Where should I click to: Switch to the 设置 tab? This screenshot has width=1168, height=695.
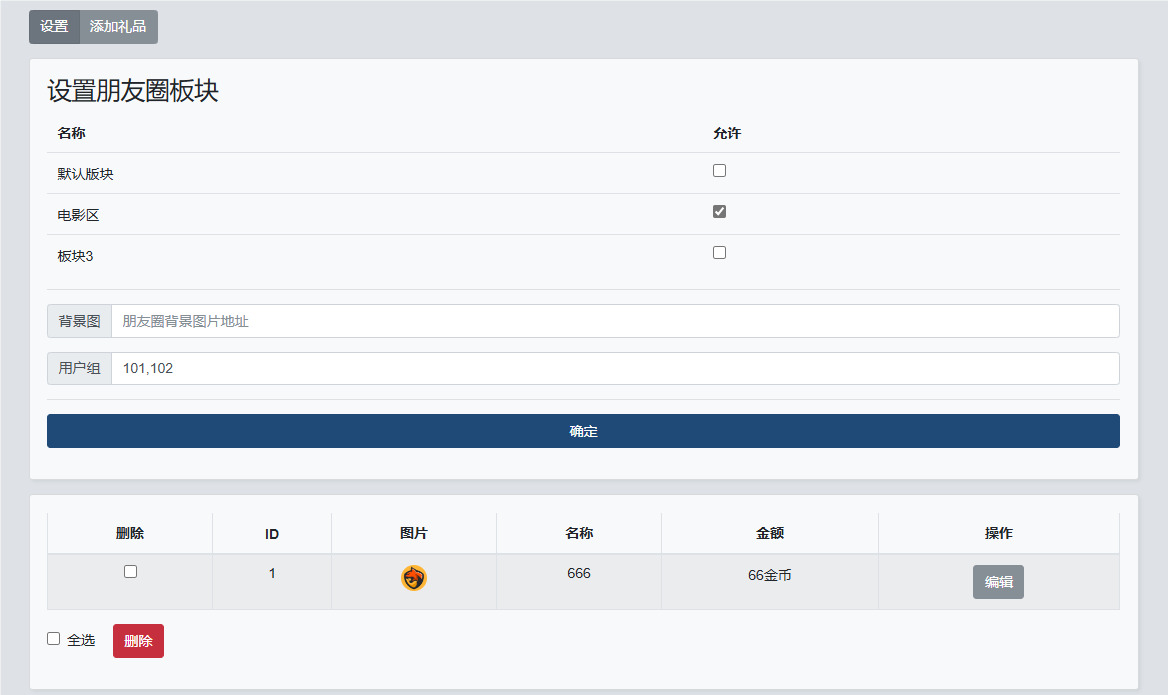(x=54, y=27)
